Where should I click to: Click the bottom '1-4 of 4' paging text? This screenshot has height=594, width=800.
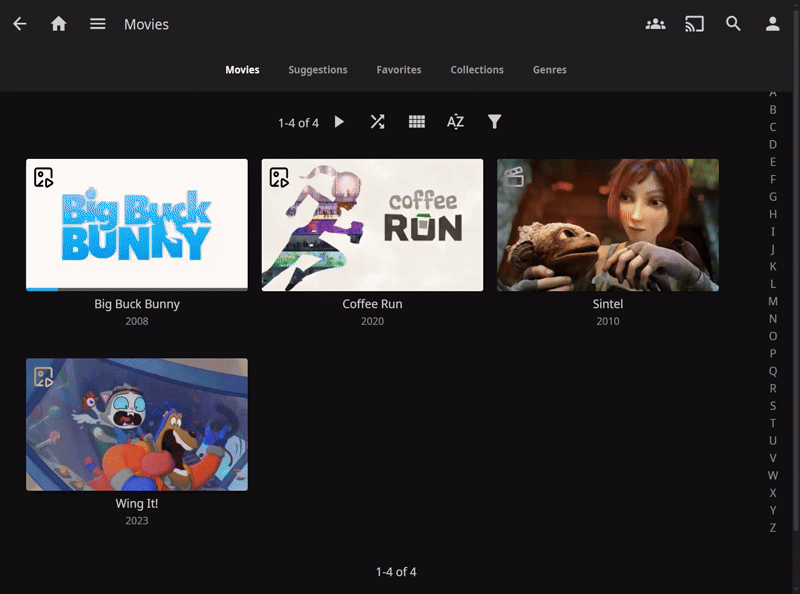click(x=396, y=572)
